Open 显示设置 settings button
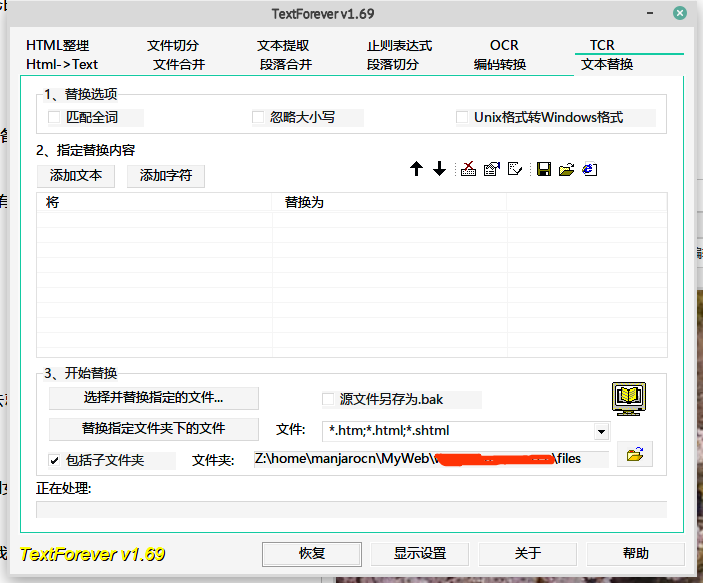This screenshot has height=583, width=703. tap(420, 554)
